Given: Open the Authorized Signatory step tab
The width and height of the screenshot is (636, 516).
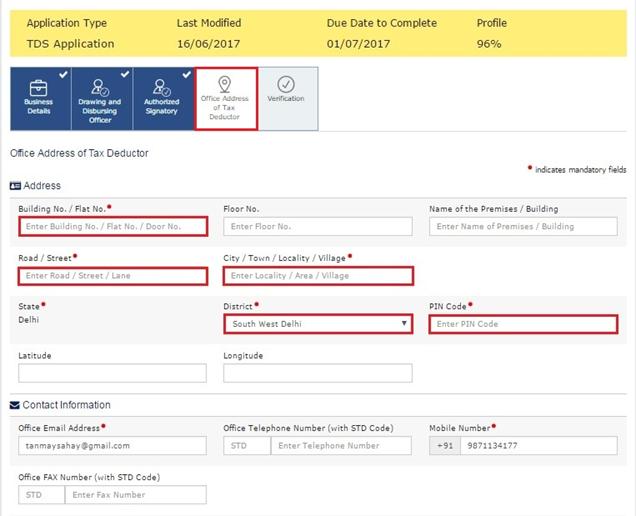Looking at the screenshot, I should 163,99.
